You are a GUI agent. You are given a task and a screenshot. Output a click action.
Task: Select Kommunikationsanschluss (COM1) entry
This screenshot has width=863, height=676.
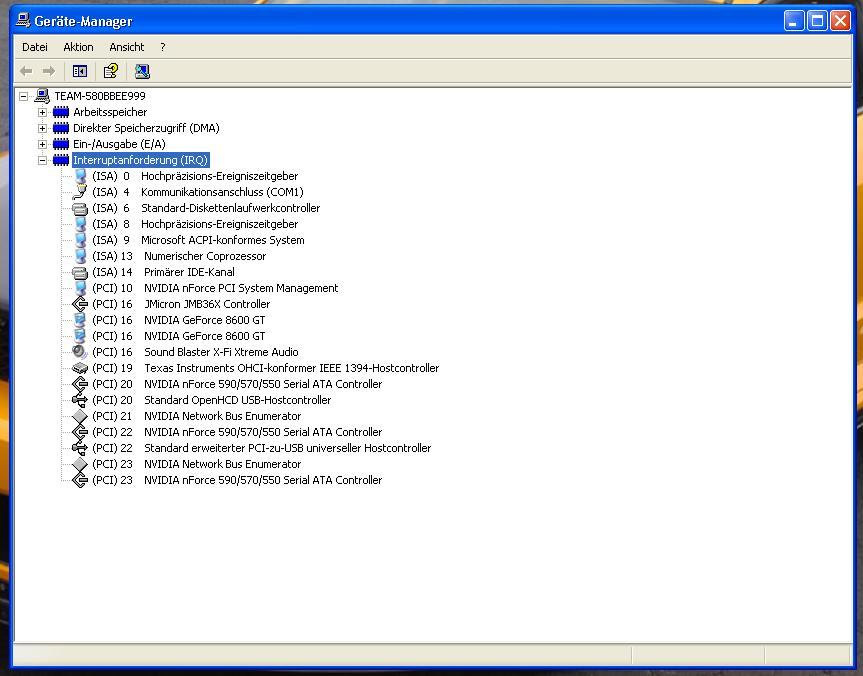point(198,192)
